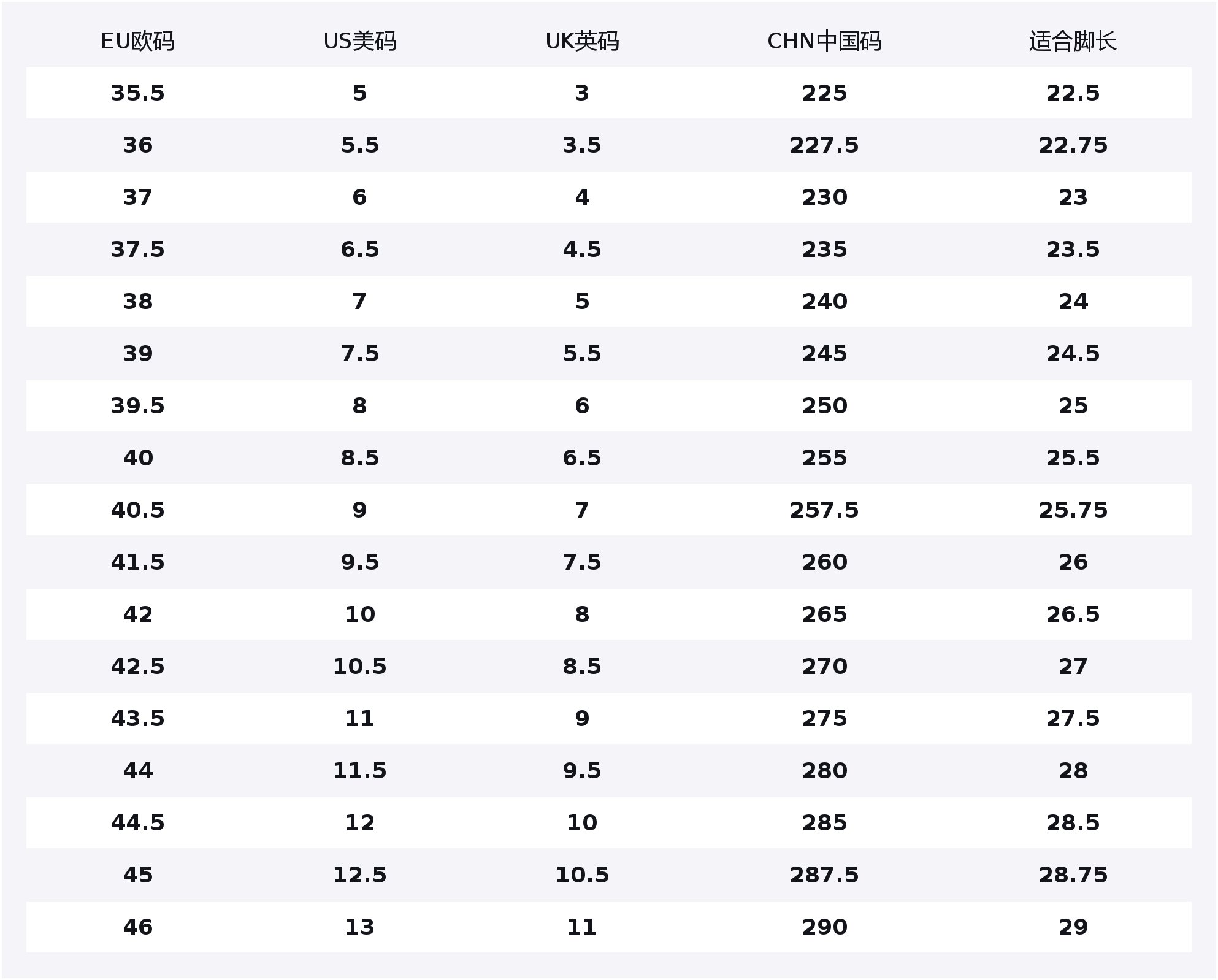Click the UK英码 column header

click(582, 41)
